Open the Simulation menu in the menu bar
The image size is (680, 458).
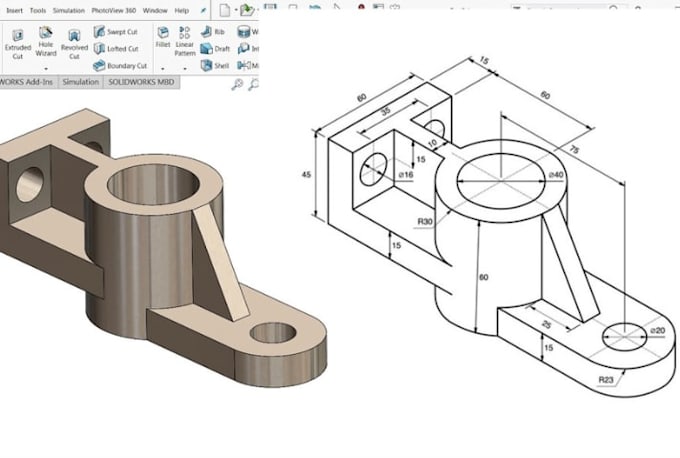click(x=69, y=10)
